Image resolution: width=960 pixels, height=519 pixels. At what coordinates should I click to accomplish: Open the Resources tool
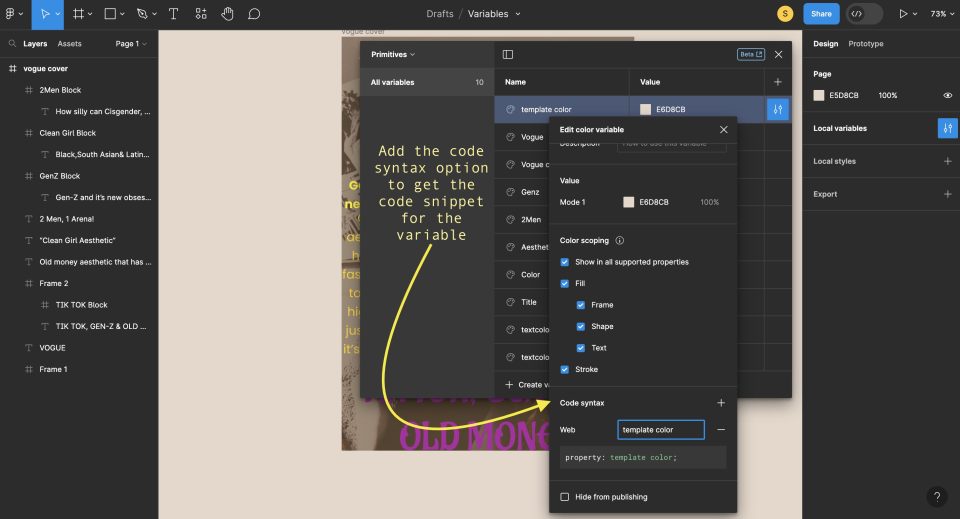[201, 13]
